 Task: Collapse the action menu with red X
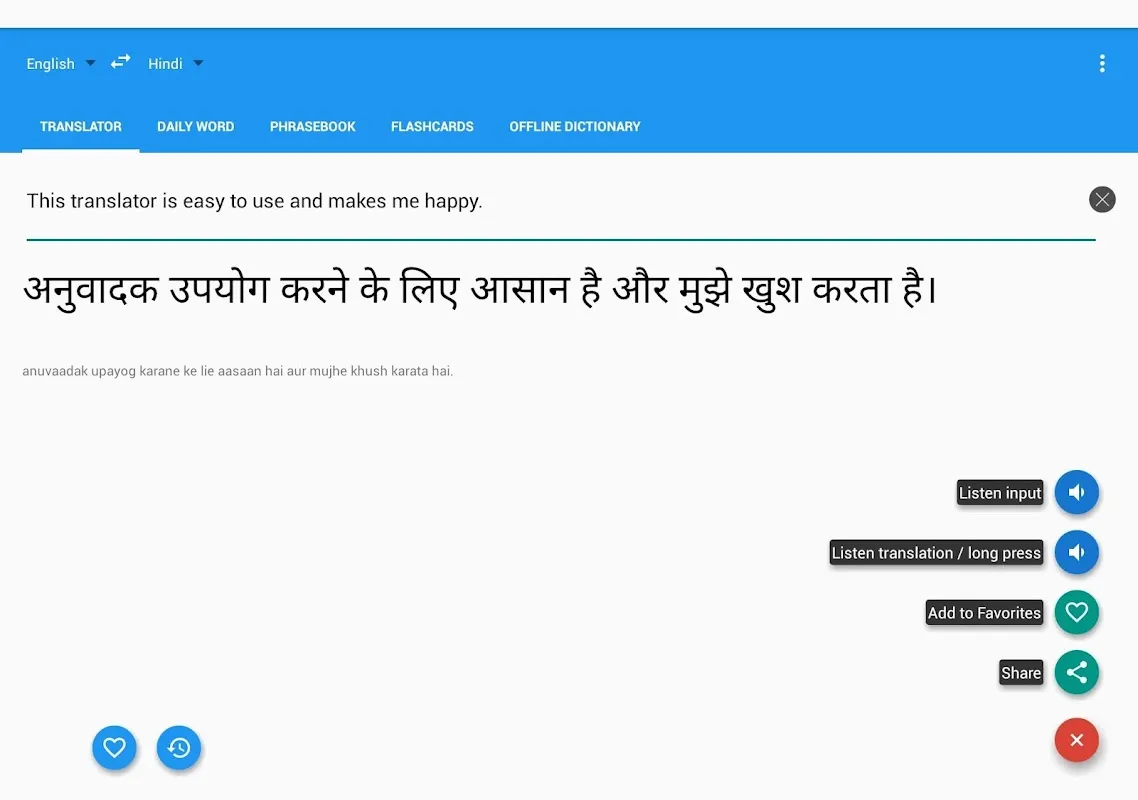tap(1076, 740)
